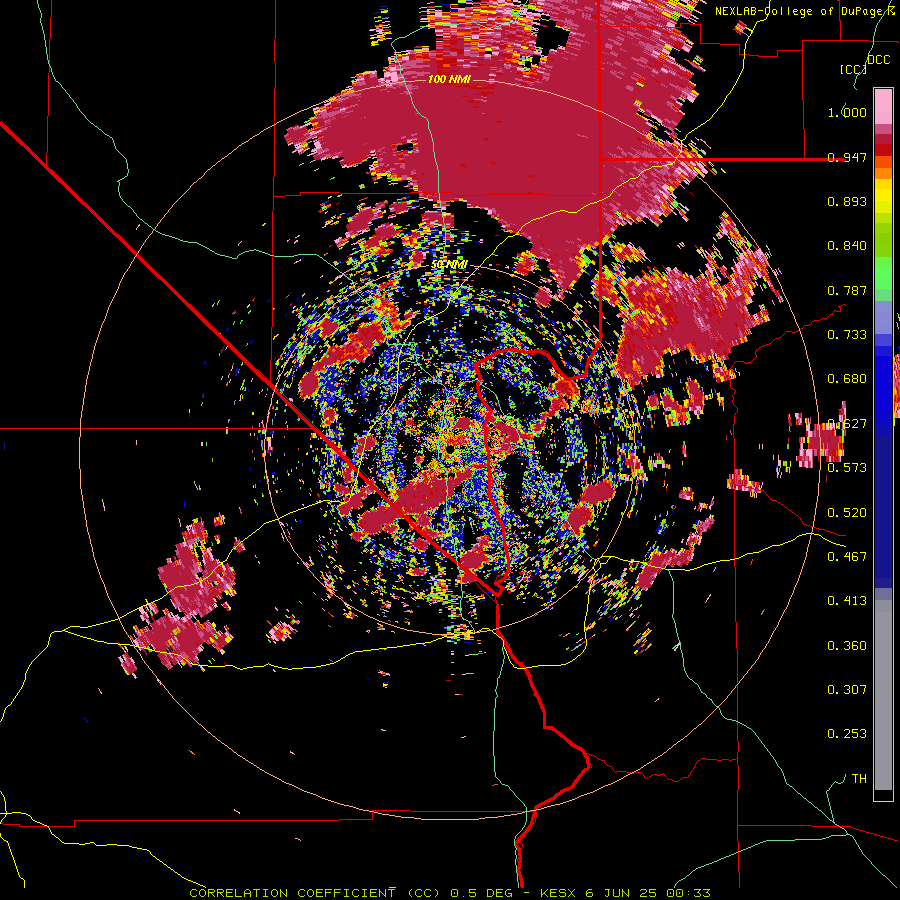Click the 0.573 scale label
The height and width of the screenshot is (900, 900).
847,468
